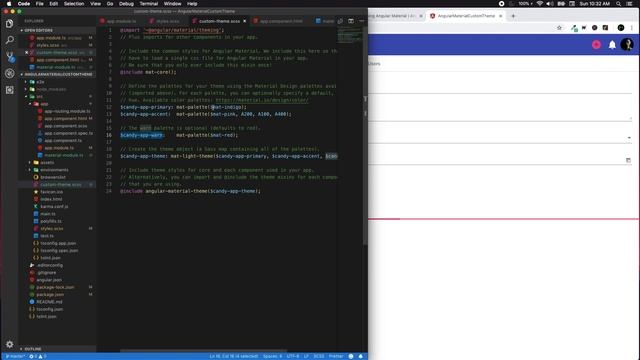
Task: Open the Selection menu
Action: (x=74, y=4)
